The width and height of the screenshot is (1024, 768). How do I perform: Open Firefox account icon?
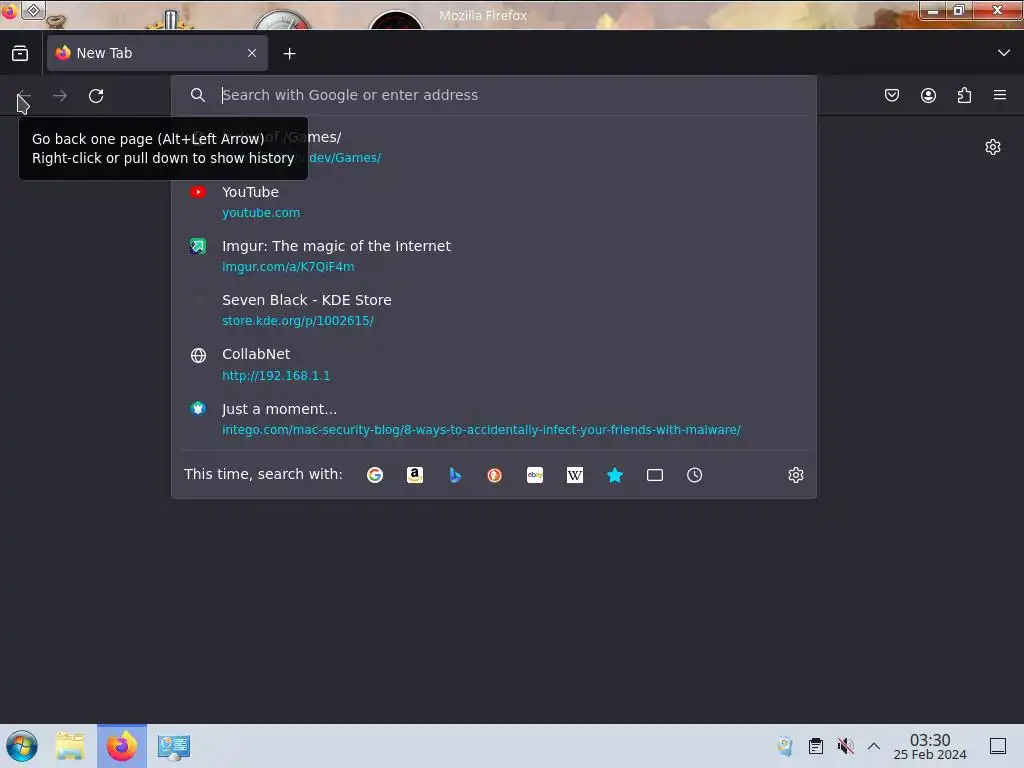click(x=928, y=95)
